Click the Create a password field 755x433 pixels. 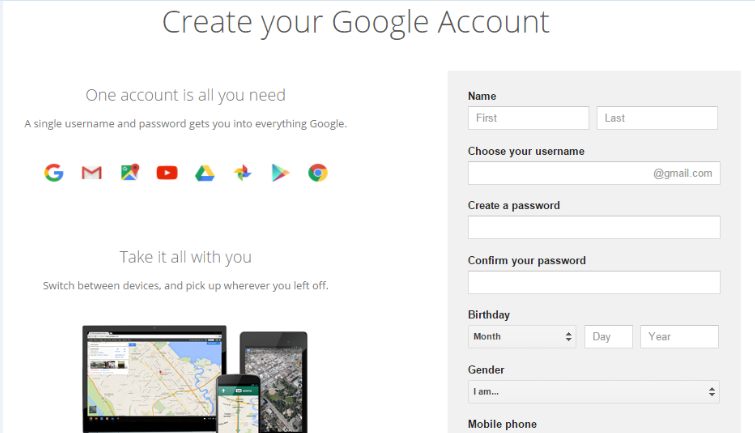(593, 228)
